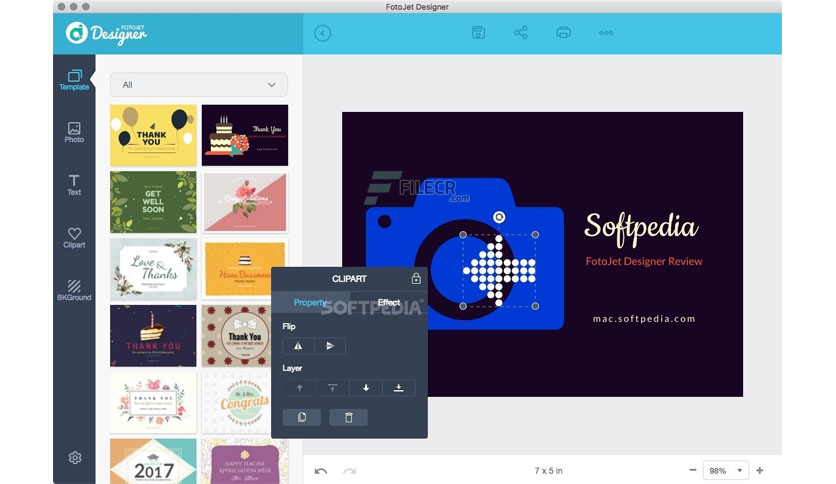Move layer up one level
Screen dimensions: 836x484
(x=300, y=388)
